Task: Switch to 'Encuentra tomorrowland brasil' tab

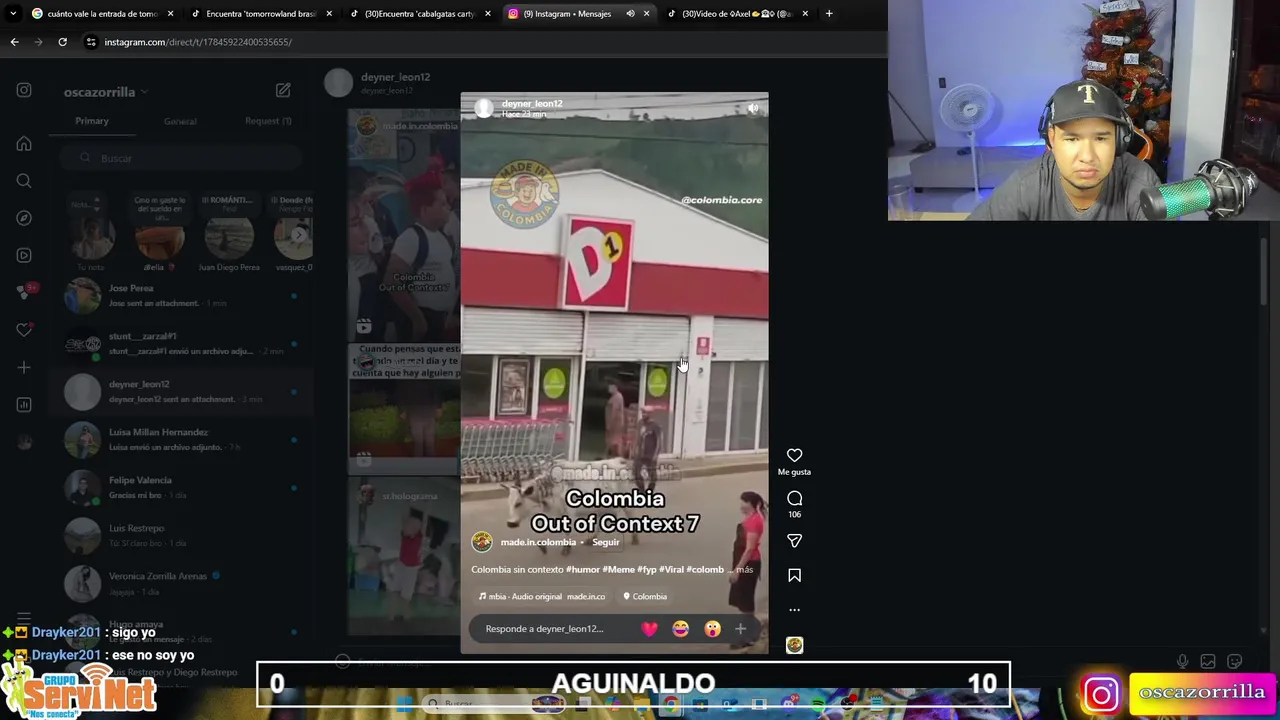Action: [x=261, y=14]
